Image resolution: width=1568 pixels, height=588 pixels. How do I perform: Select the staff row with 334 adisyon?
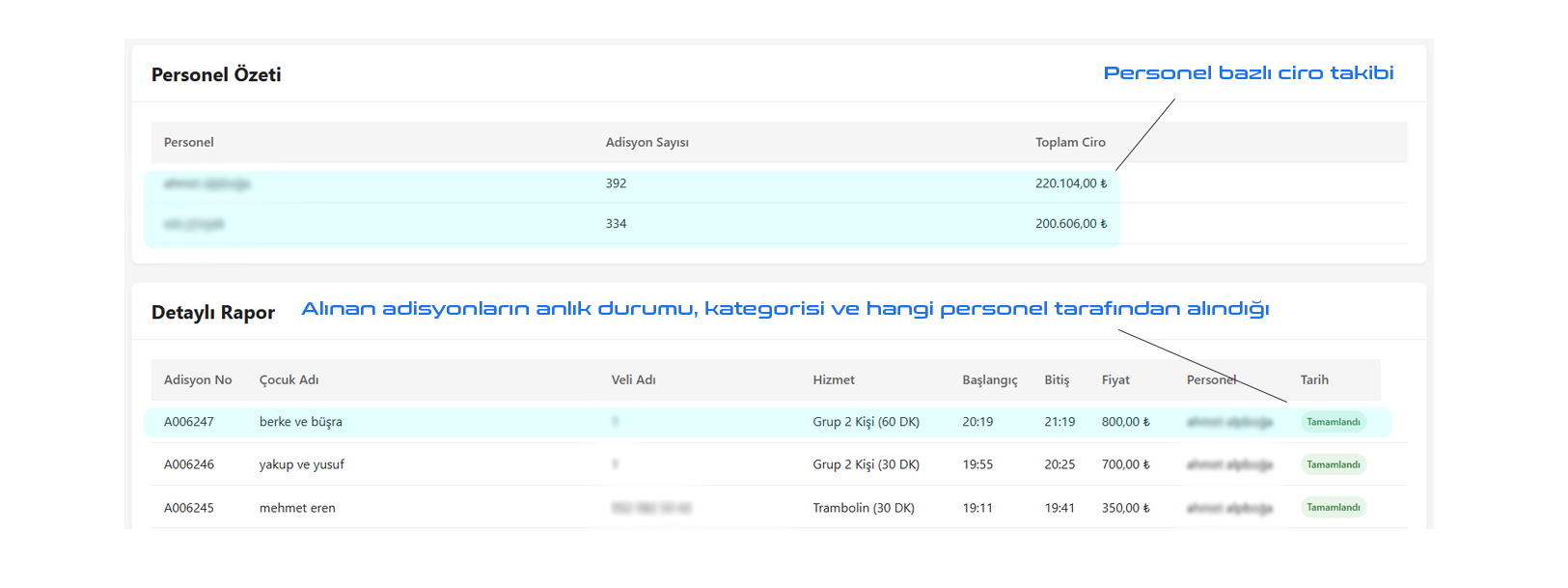(x=616, y=224)
